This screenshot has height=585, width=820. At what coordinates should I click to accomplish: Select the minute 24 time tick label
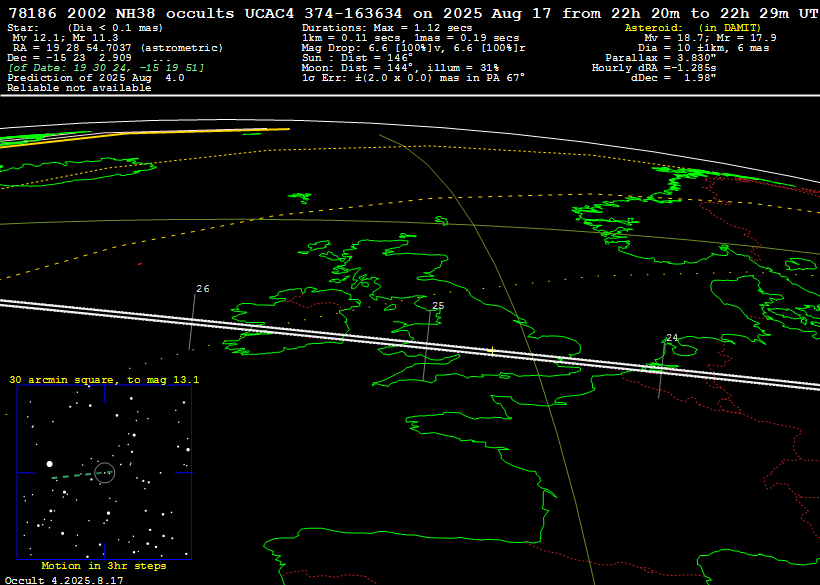coord(672,338)
